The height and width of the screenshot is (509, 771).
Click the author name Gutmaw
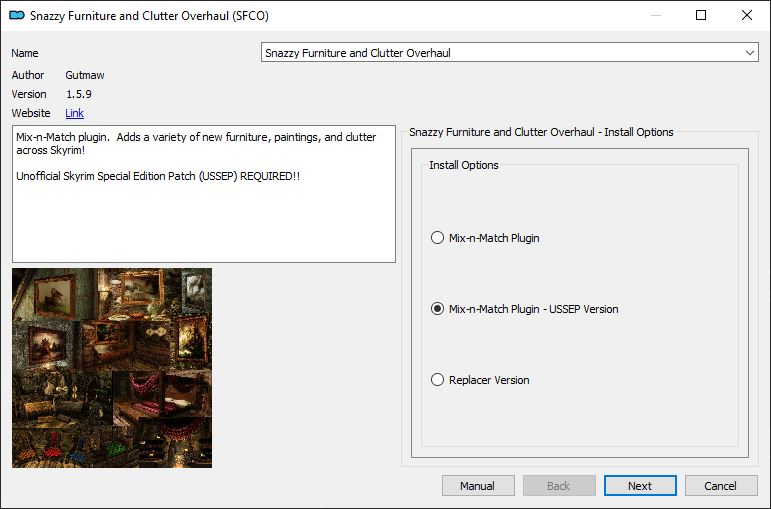click(85, 75)
